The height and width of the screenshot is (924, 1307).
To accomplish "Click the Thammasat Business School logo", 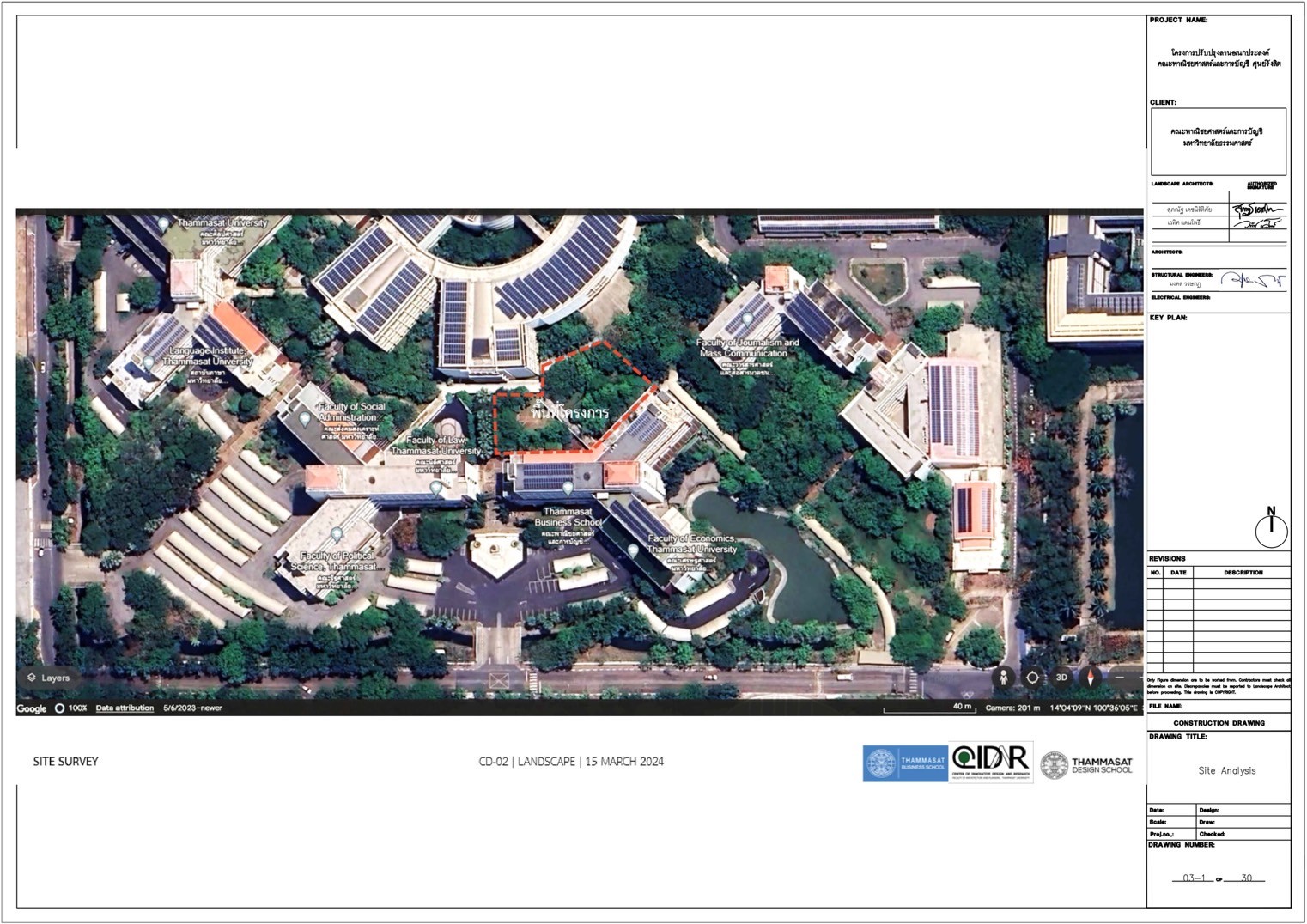I will (905, 763).
